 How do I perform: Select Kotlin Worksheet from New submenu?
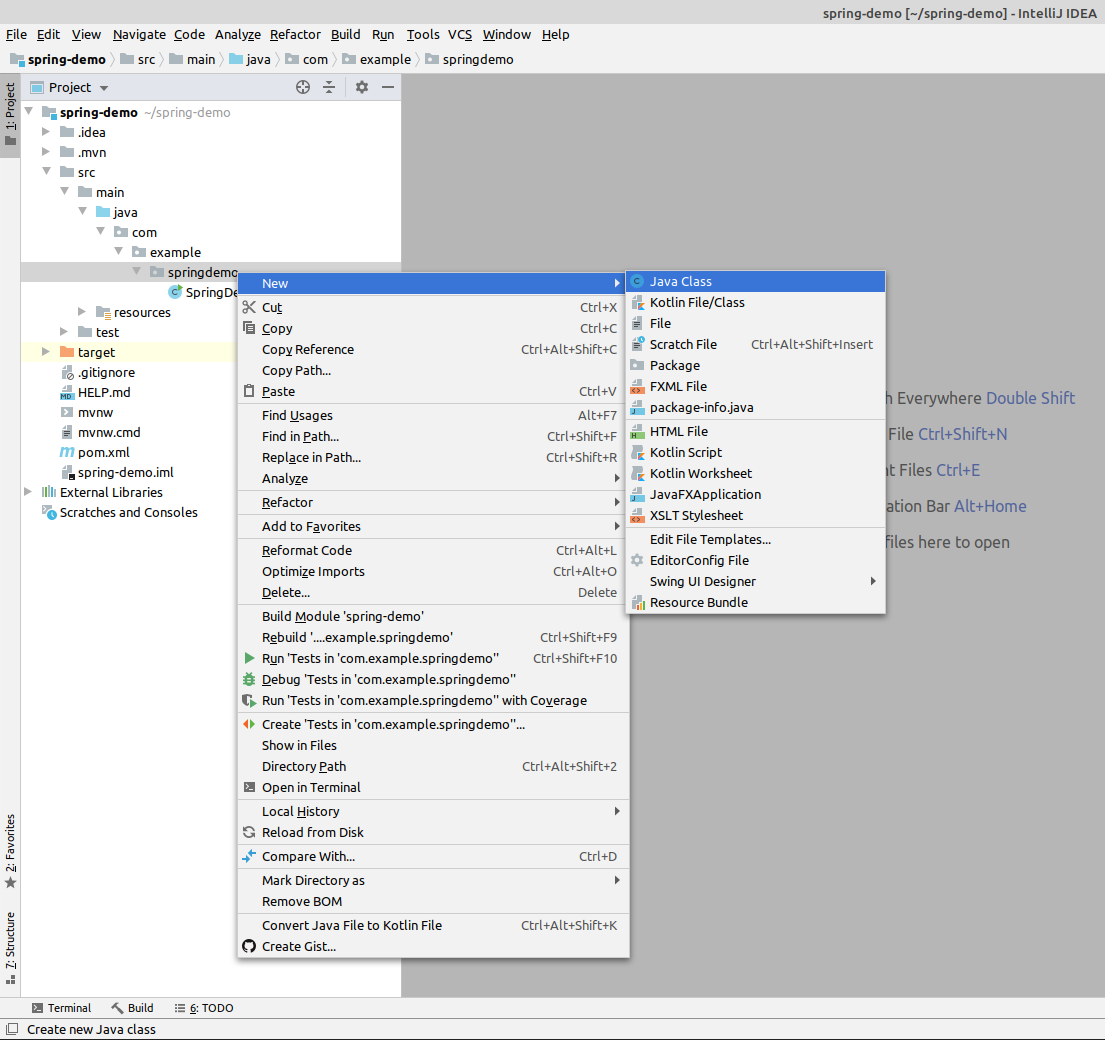tap(755, 473)
